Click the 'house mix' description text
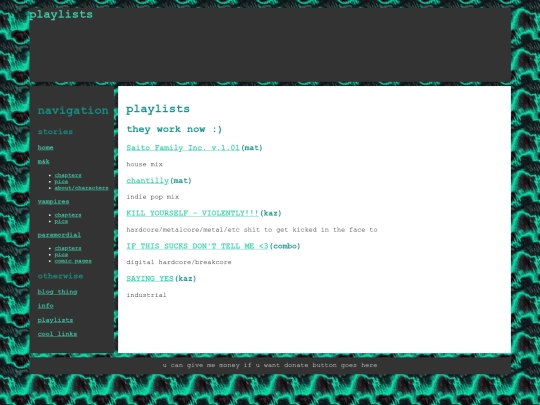Viewport: 540px width, 405px height. [144, 164]
